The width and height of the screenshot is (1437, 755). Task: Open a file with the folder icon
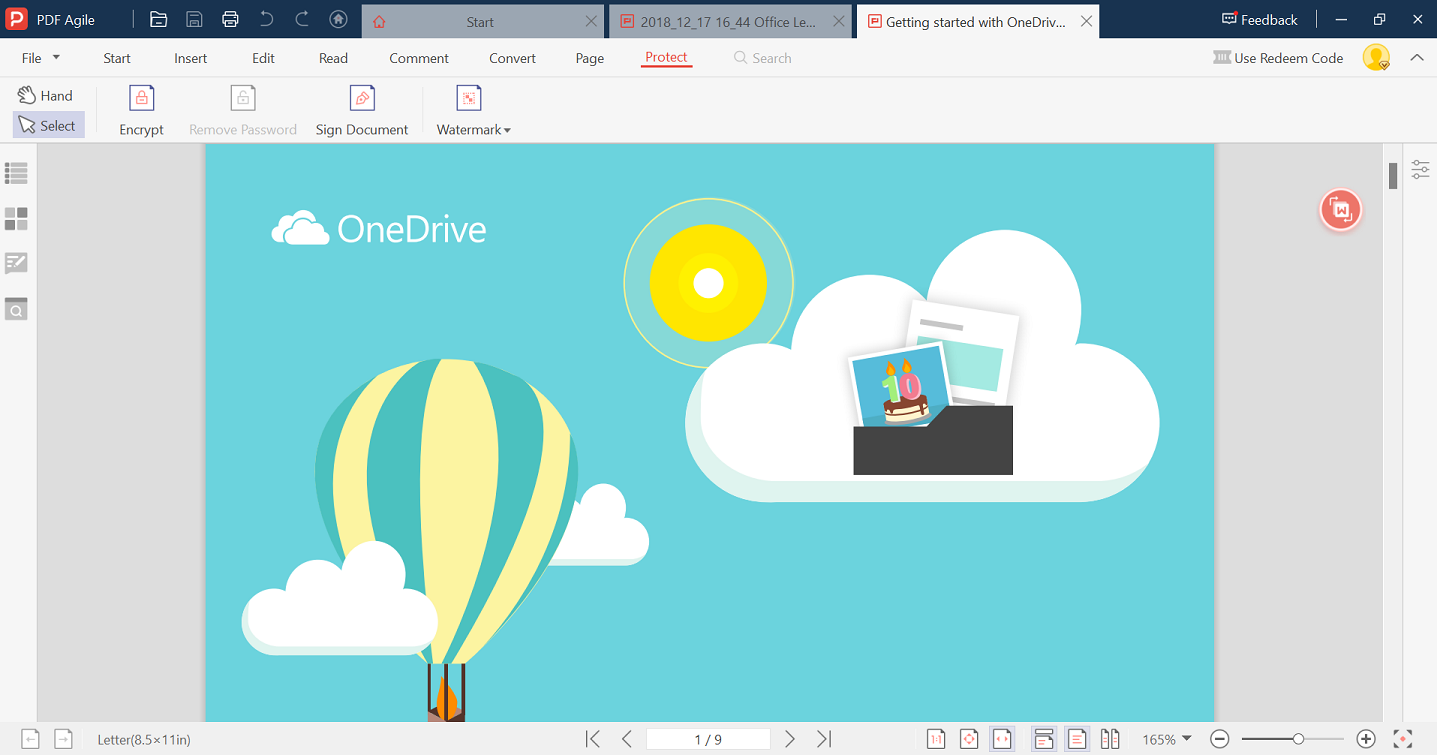click(158, 19)
